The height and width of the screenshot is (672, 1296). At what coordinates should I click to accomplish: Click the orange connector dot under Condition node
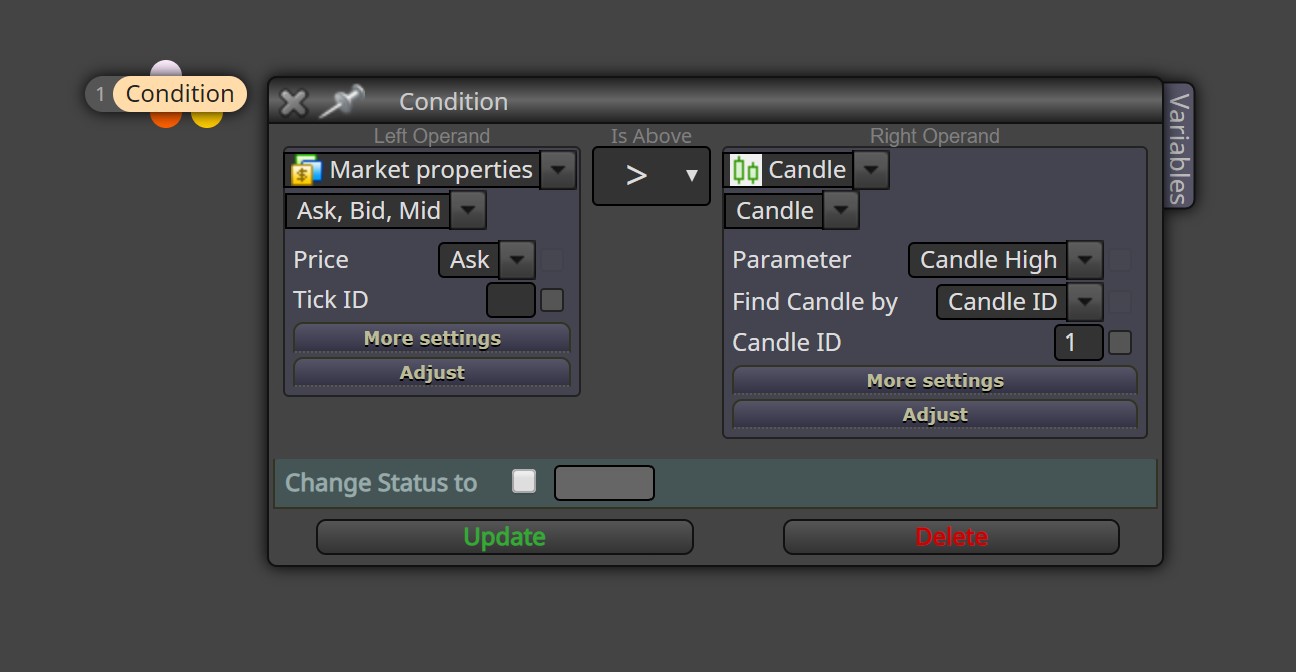tap(166, 118)
